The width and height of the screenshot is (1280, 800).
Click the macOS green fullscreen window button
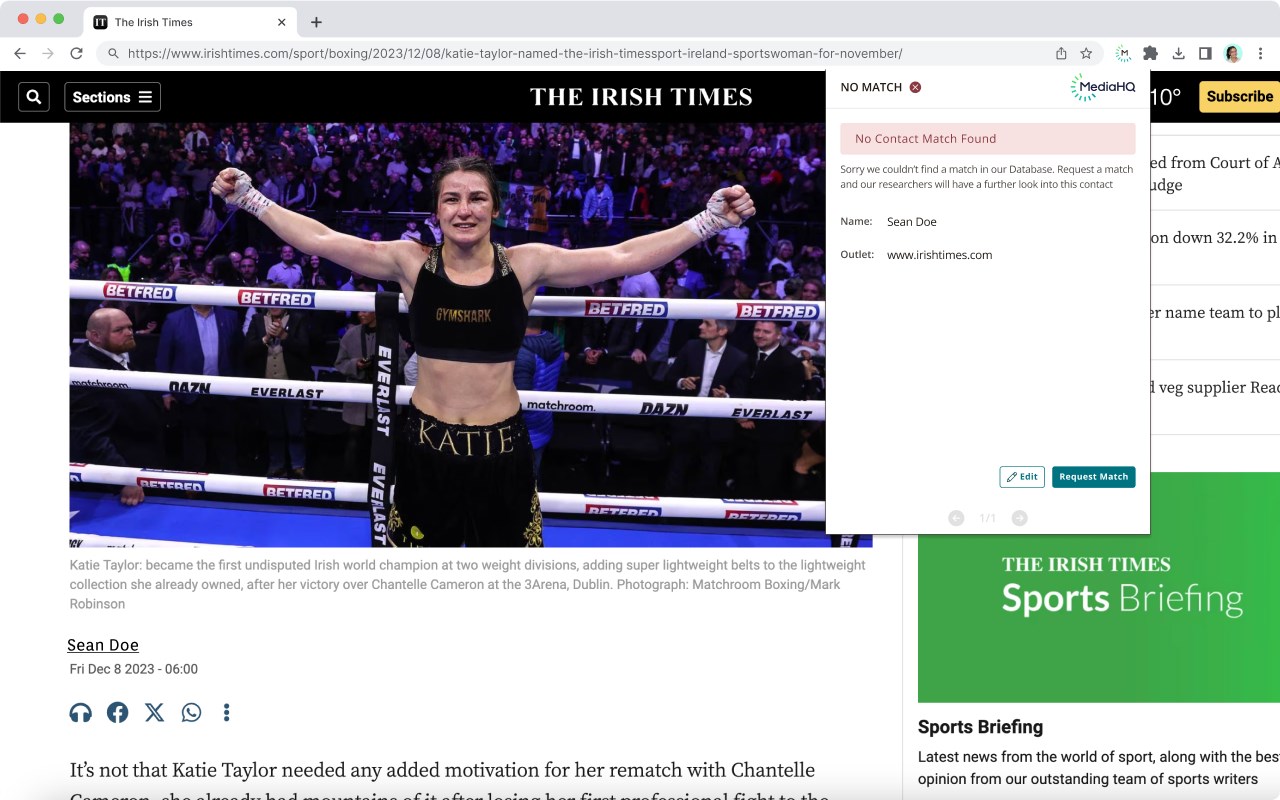[59, 19]
